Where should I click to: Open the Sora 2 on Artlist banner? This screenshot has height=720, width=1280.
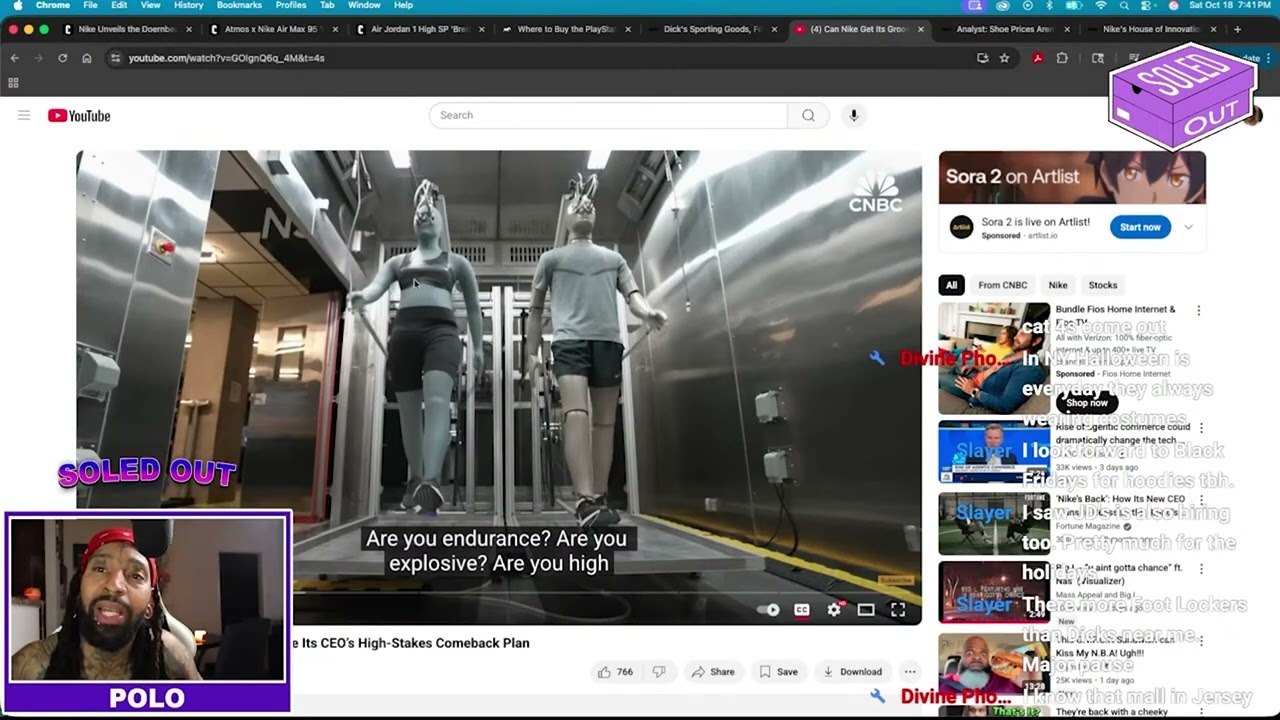coord(1072,178)
